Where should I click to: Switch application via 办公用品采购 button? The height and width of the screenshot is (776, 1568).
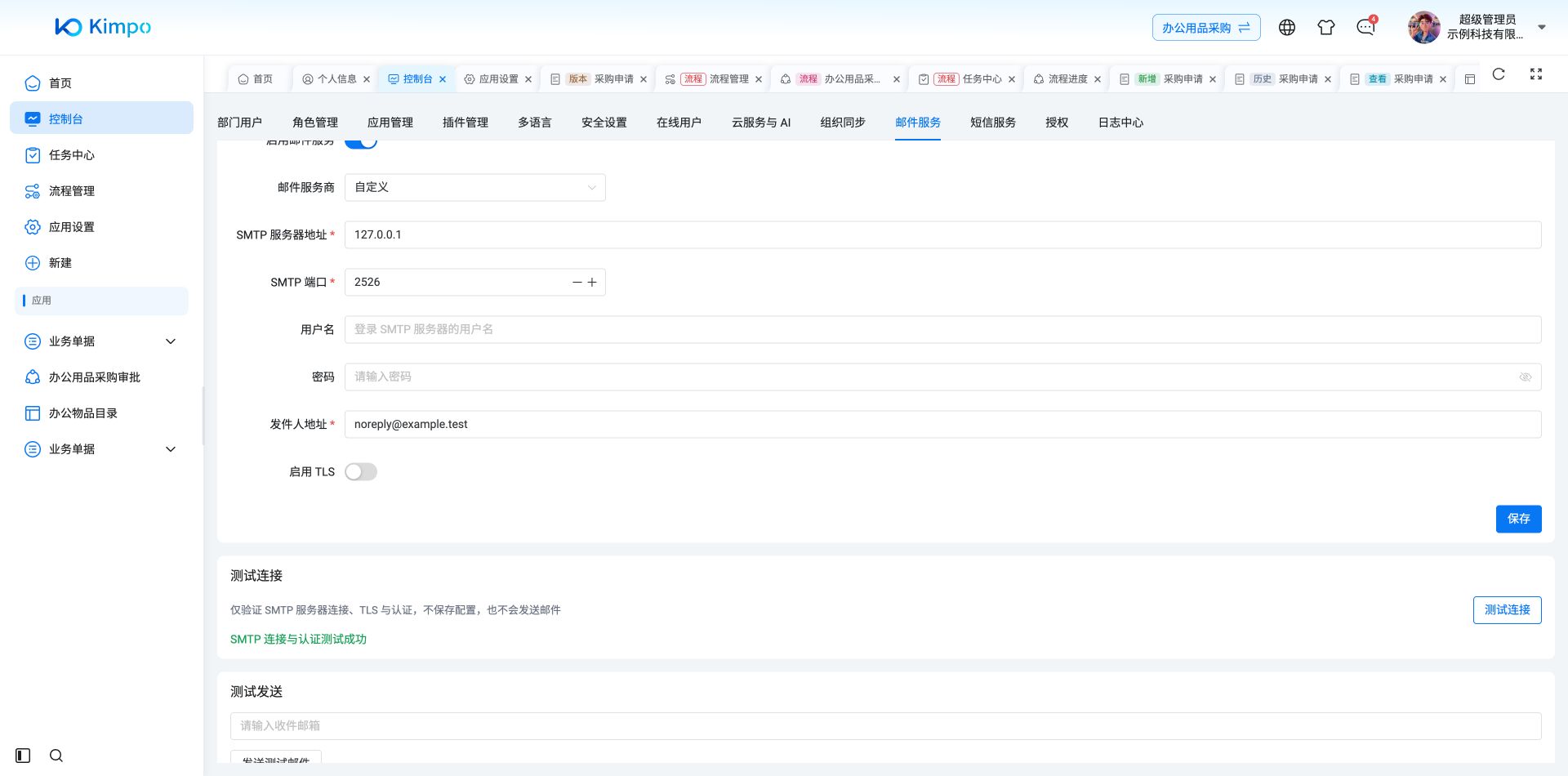click(x=1206, y=28)
